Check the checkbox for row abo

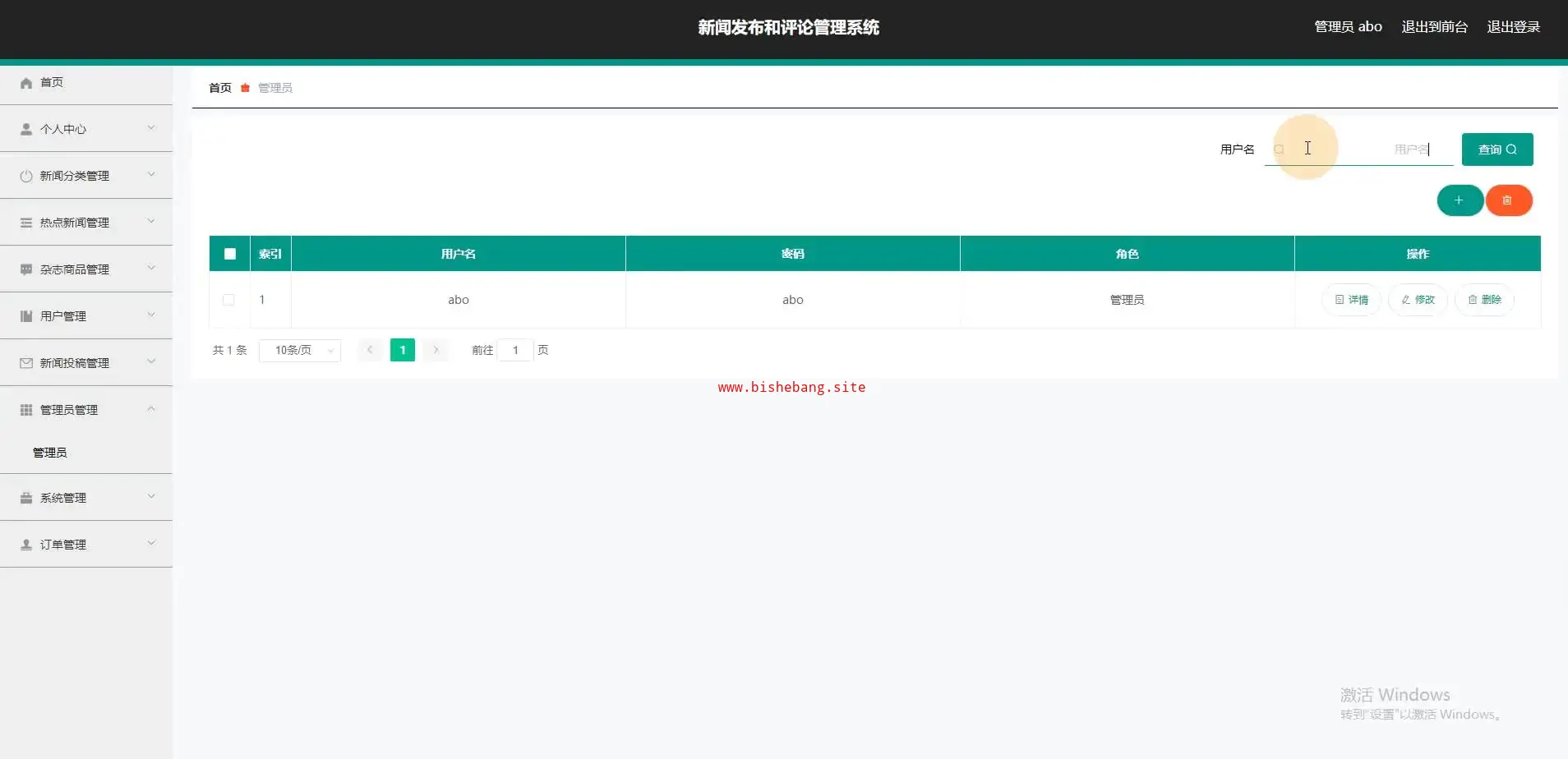(x=228, y=300)
